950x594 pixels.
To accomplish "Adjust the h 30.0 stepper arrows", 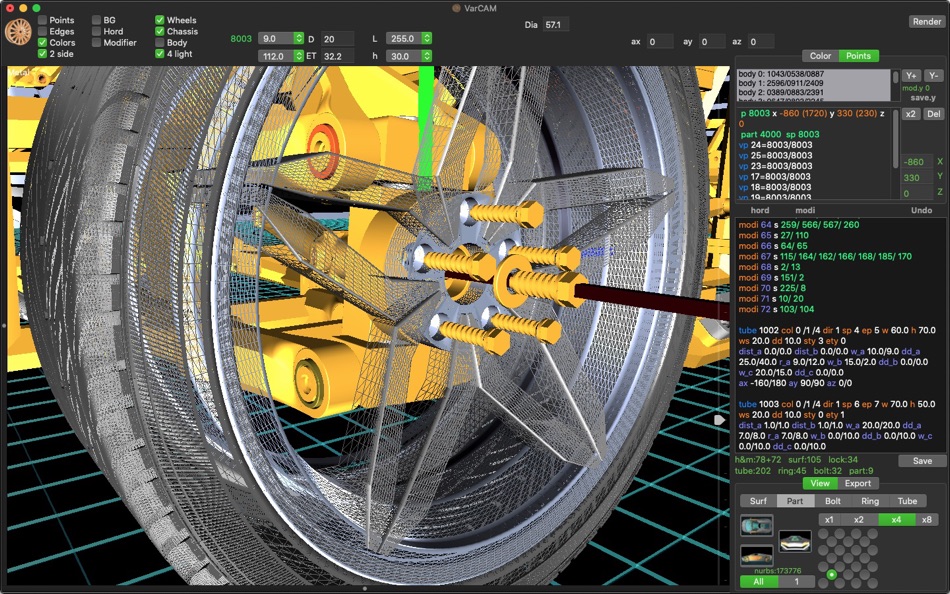I will pyautogui.click(x=427, y=56).
